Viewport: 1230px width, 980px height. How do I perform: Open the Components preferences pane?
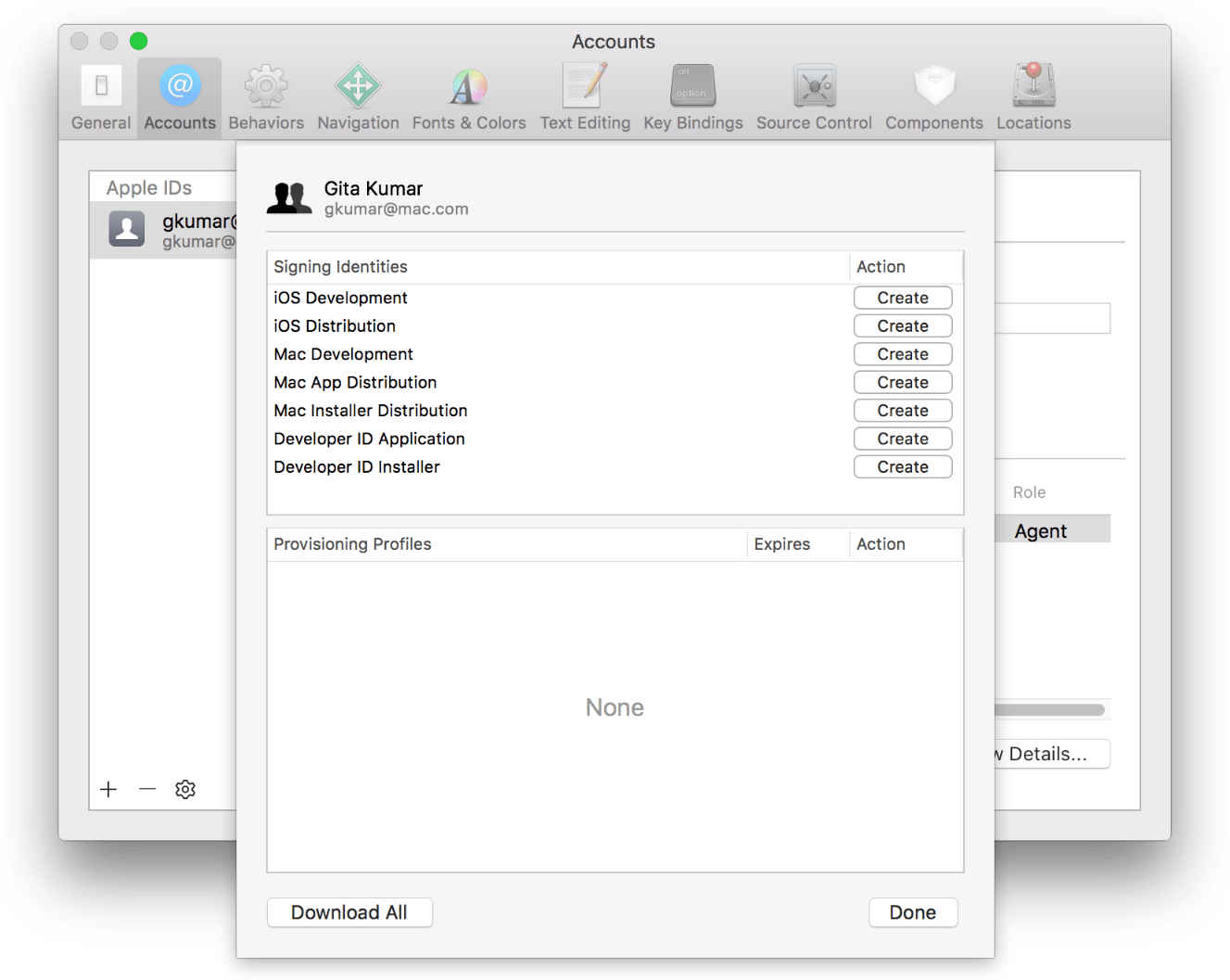[x=933, y=95]
